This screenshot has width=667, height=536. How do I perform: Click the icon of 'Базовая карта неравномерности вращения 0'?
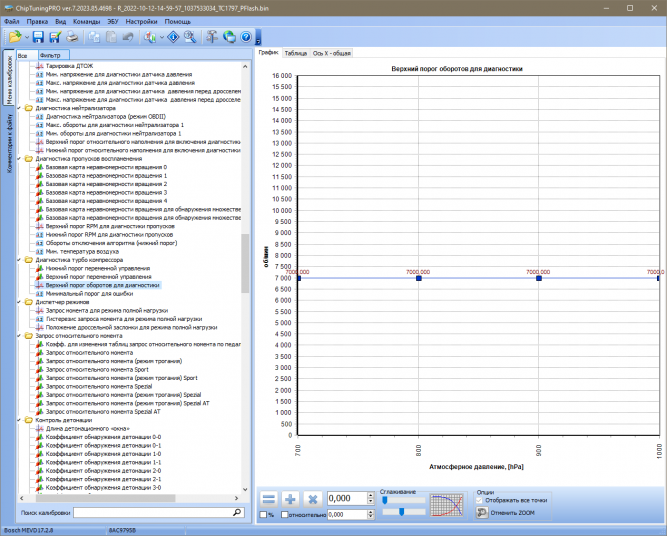pyautogui.click(x=40, y=167)
